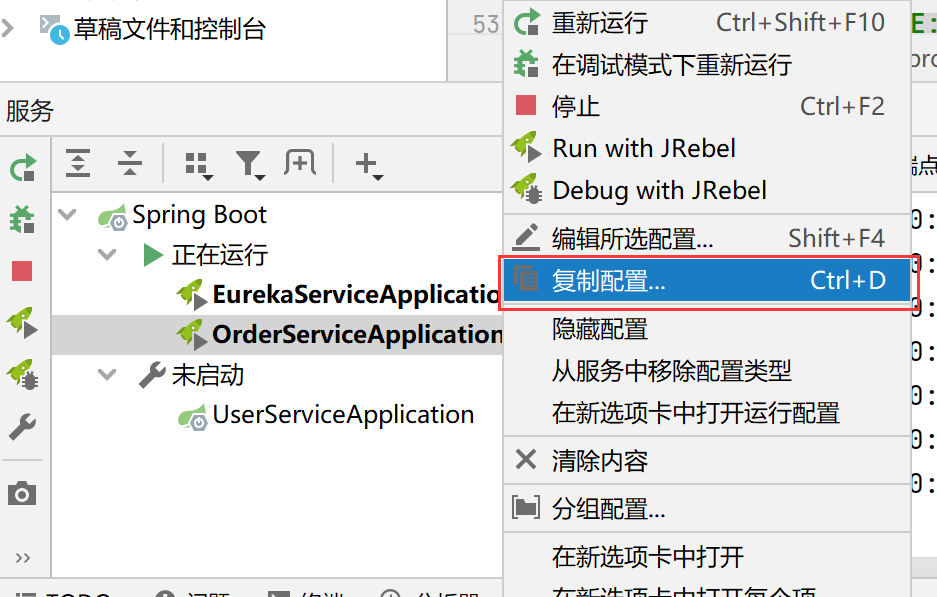Choose 在新选项卡中打开运行配置 menu entry
This screenshot has height=597, width=937.
point(707,413)
